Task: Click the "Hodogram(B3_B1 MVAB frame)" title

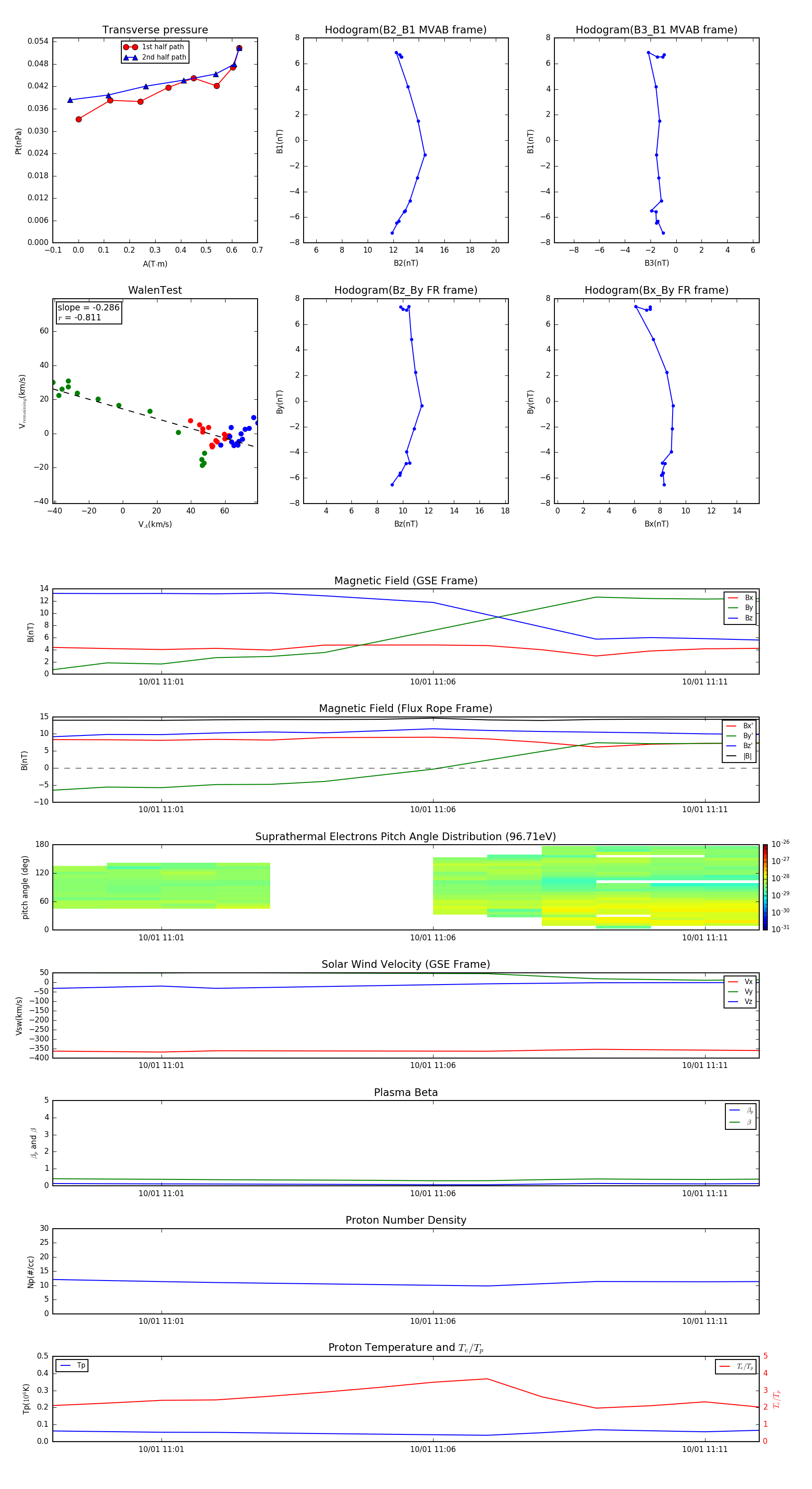Action: click(x=656, y=30)
